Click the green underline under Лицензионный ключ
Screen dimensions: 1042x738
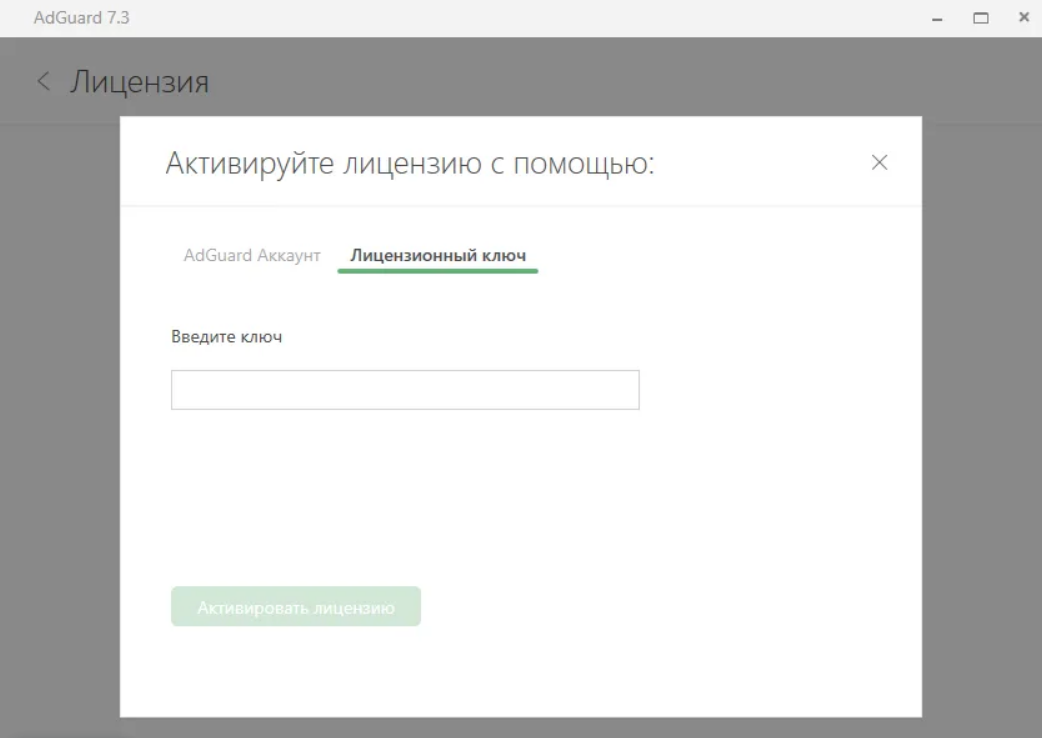(438, 270)
